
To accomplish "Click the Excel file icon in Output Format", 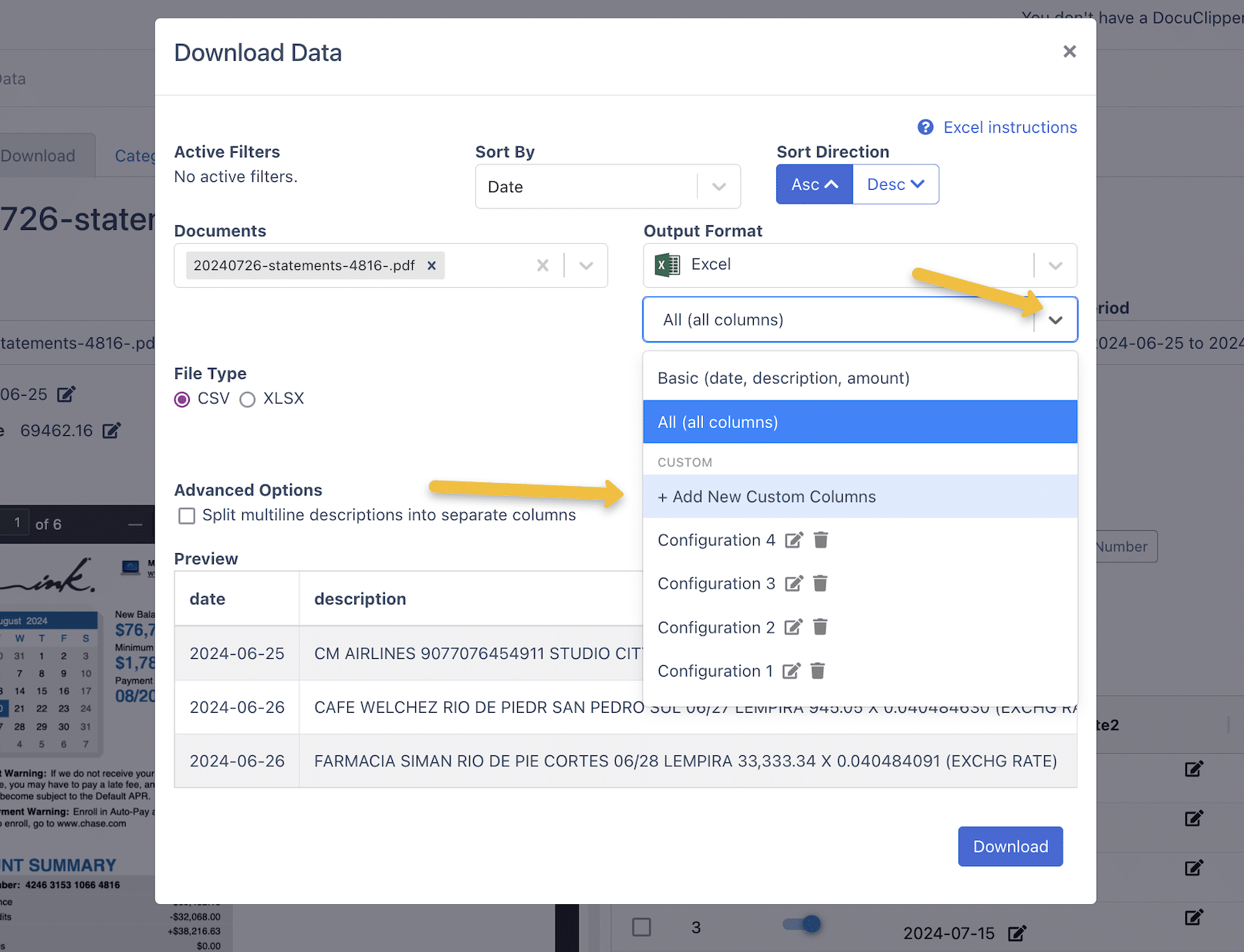I will pyautogui.click(x=667, y=265).
